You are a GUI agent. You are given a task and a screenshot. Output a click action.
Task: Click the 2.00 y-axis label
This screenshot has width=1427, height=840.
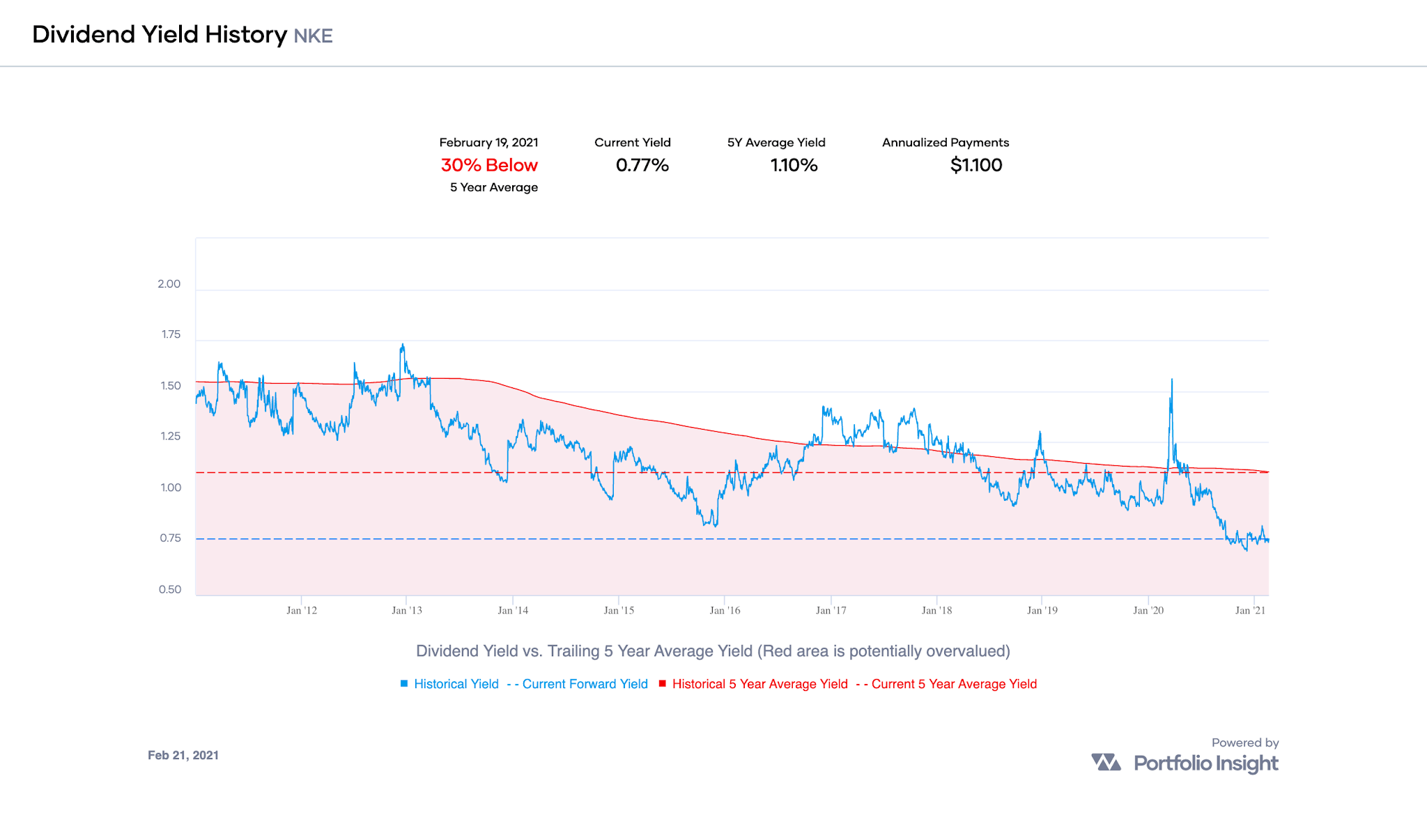pos(169,284)
